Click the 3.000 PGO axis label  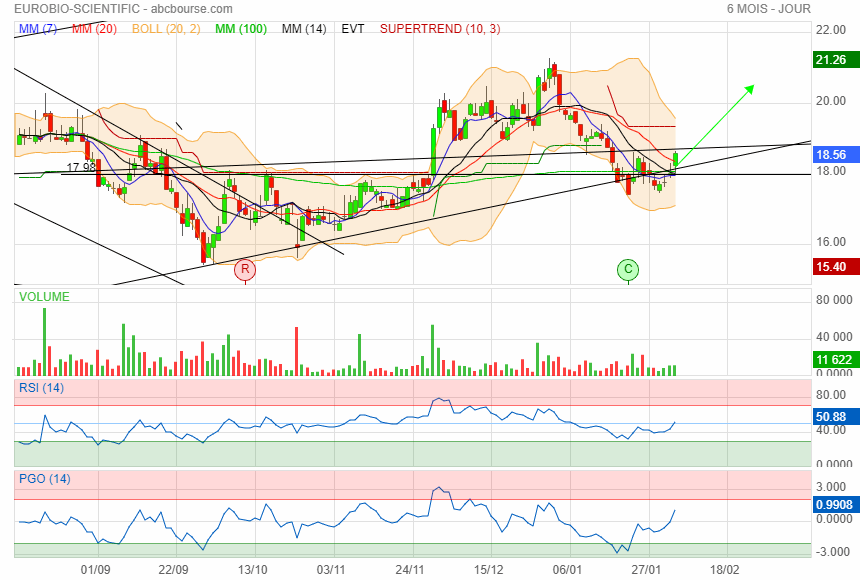[831, 487]
